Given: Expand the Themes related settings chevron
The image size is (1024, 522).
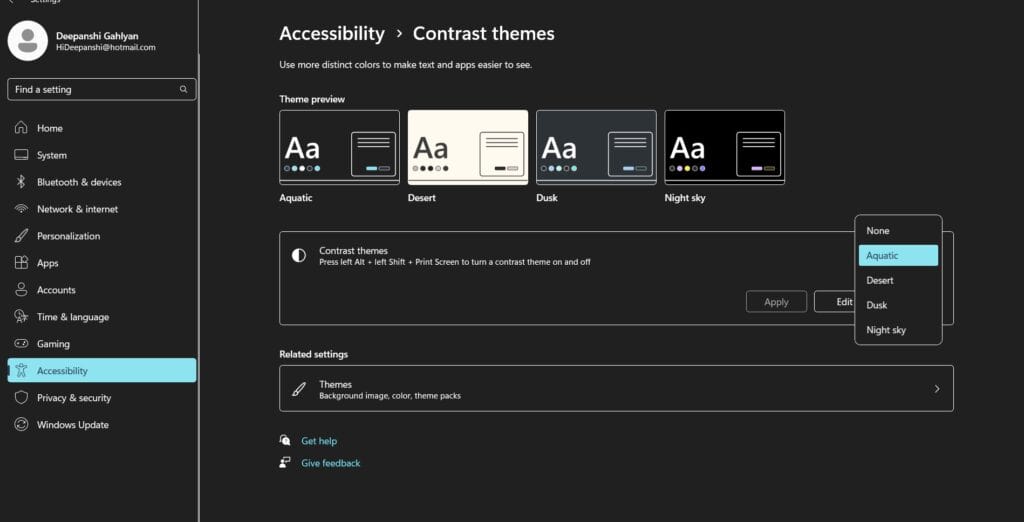Looking at the screenshot, I should (x=936, y=389).
